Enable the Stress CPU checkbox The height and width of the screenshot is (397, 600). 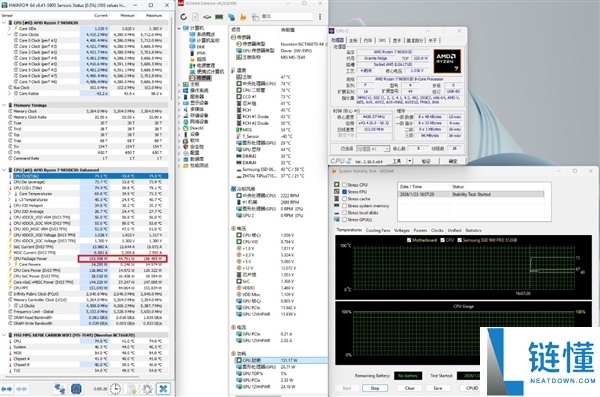(344, 185)
